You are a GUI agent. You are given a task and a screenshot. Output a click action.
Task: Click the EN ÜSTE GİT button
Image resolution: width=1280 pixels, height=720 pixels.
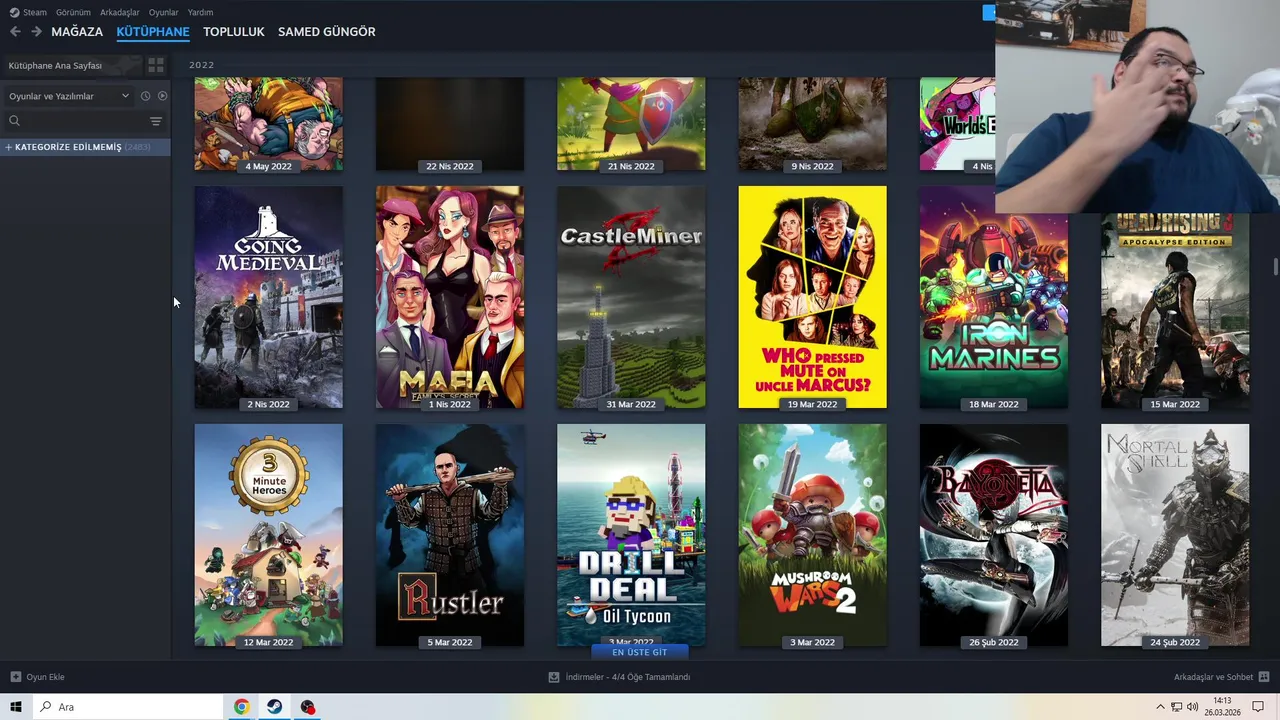pos(639,652)
